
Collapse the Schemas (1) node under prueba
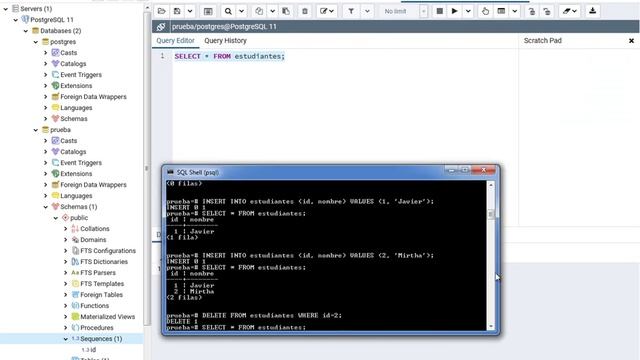pyautogui.click(x=46, y=207)
